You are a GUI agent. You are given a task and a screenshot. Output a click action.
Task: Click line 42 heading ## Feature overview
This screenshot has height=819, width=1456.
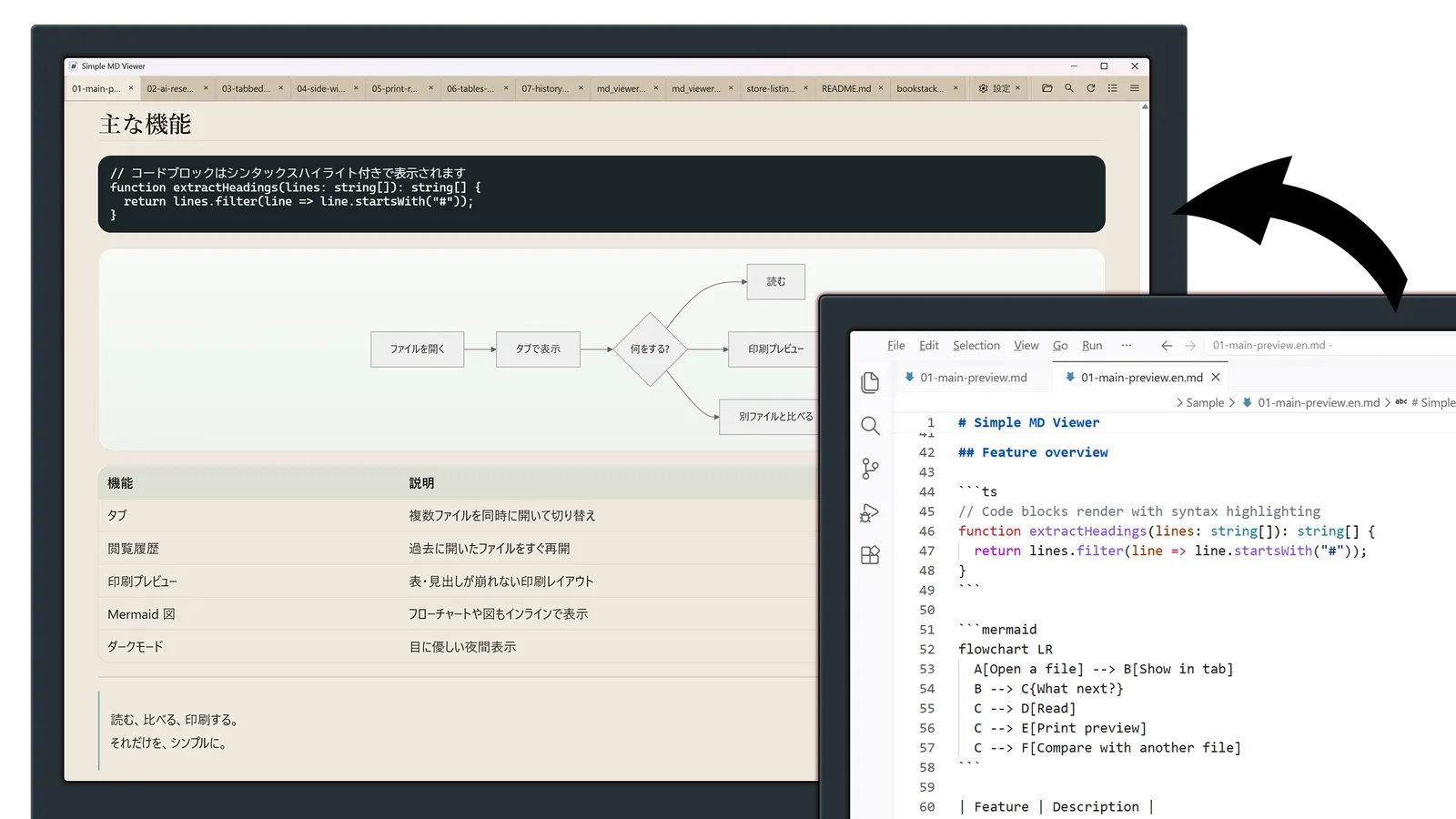[1033, 452]
